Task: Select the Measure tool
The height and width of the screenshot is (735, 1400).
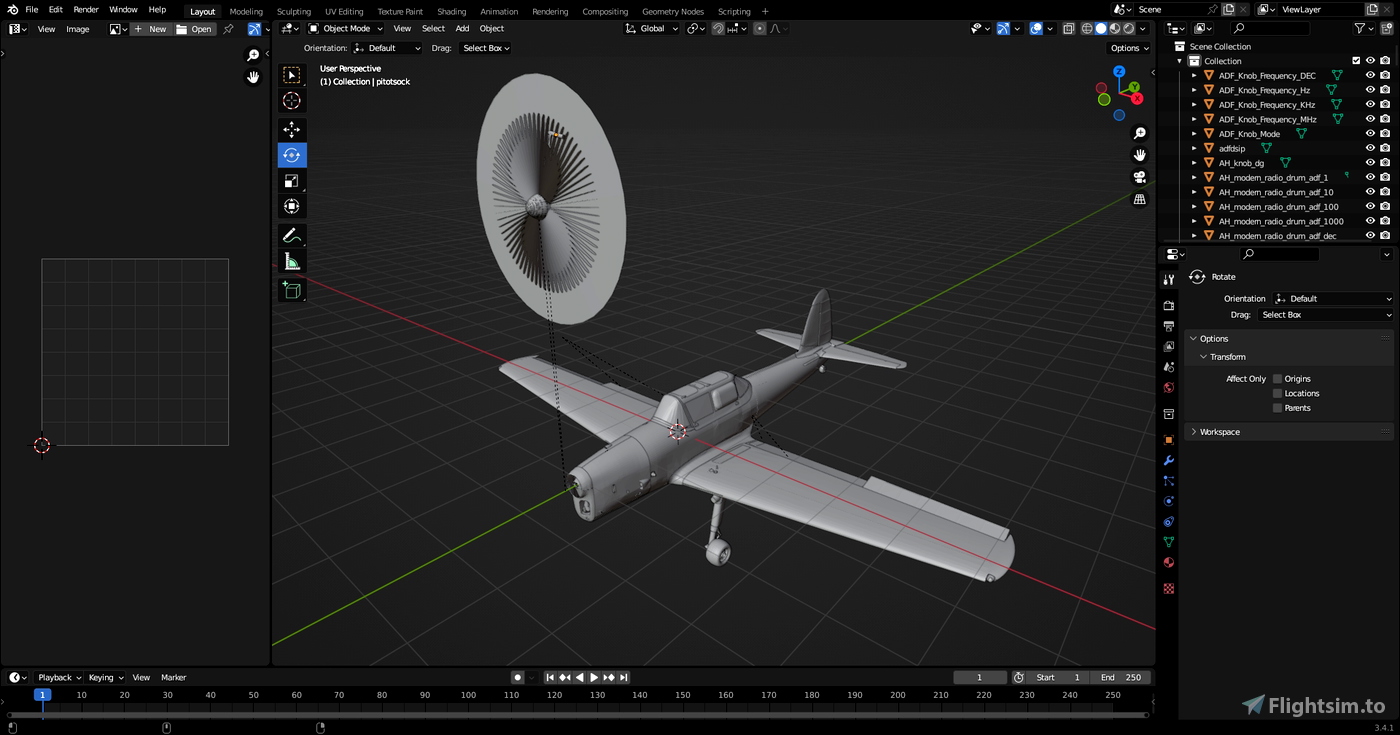Action: (x=291, y=262)
